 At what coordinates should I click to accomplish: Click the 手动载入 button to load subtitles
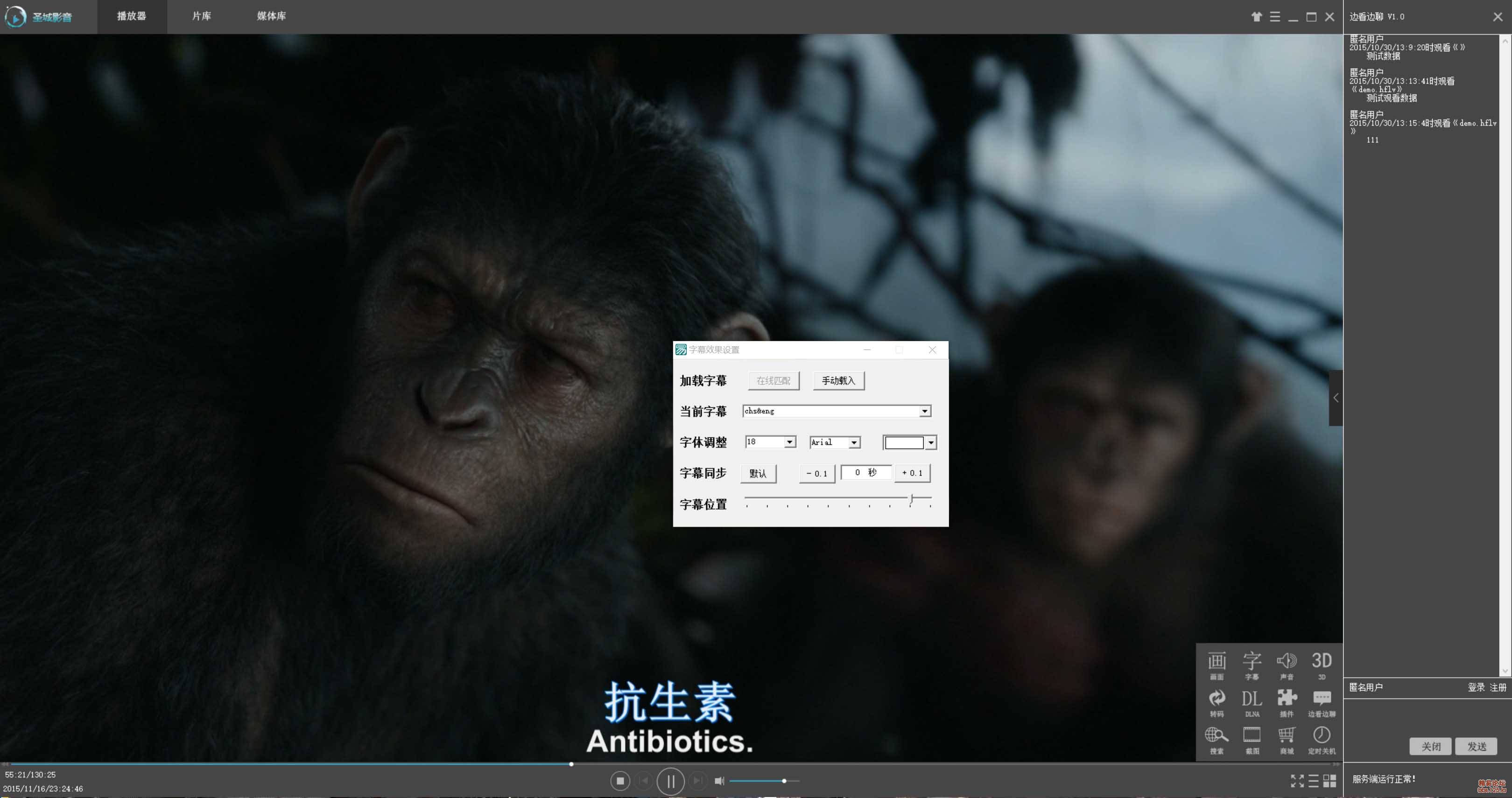coord(838,380)
